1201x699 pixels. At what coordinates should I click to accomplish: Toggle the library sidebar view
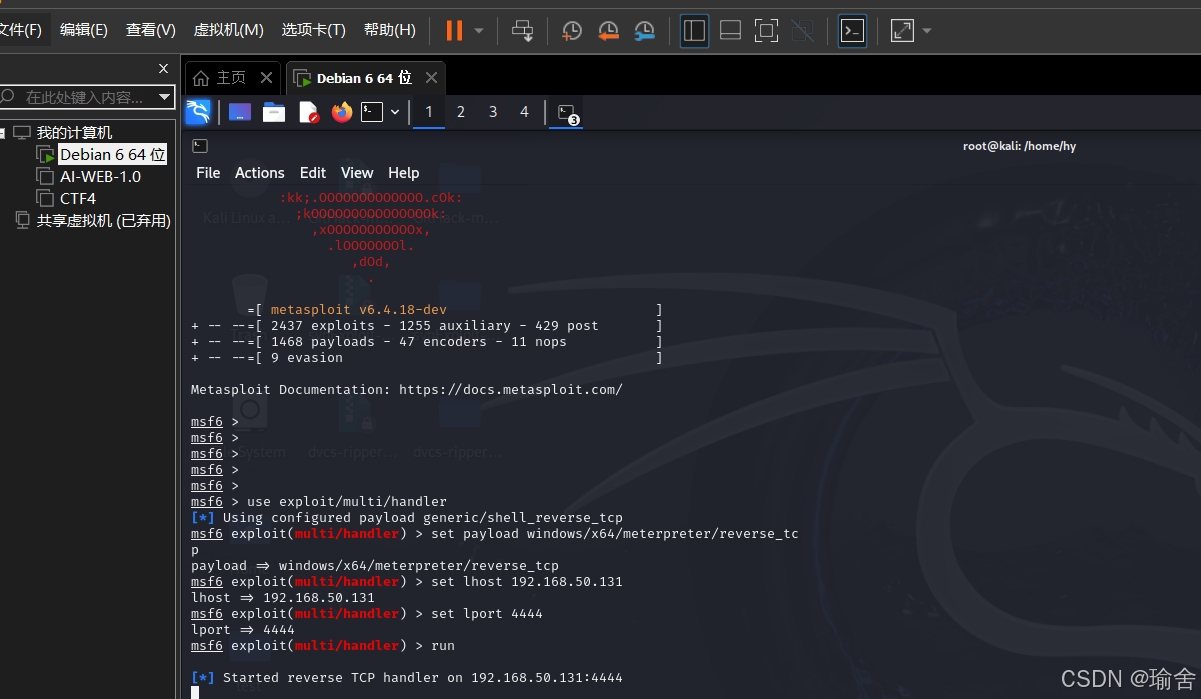[x=694, y=31]
